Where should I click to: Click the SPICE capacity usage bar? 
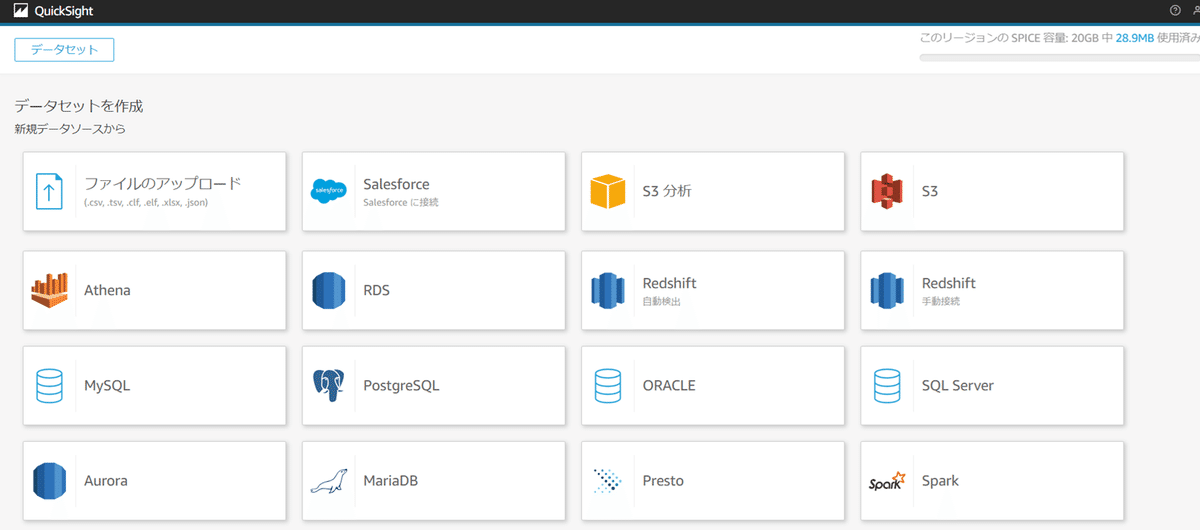pos(1059,58)
